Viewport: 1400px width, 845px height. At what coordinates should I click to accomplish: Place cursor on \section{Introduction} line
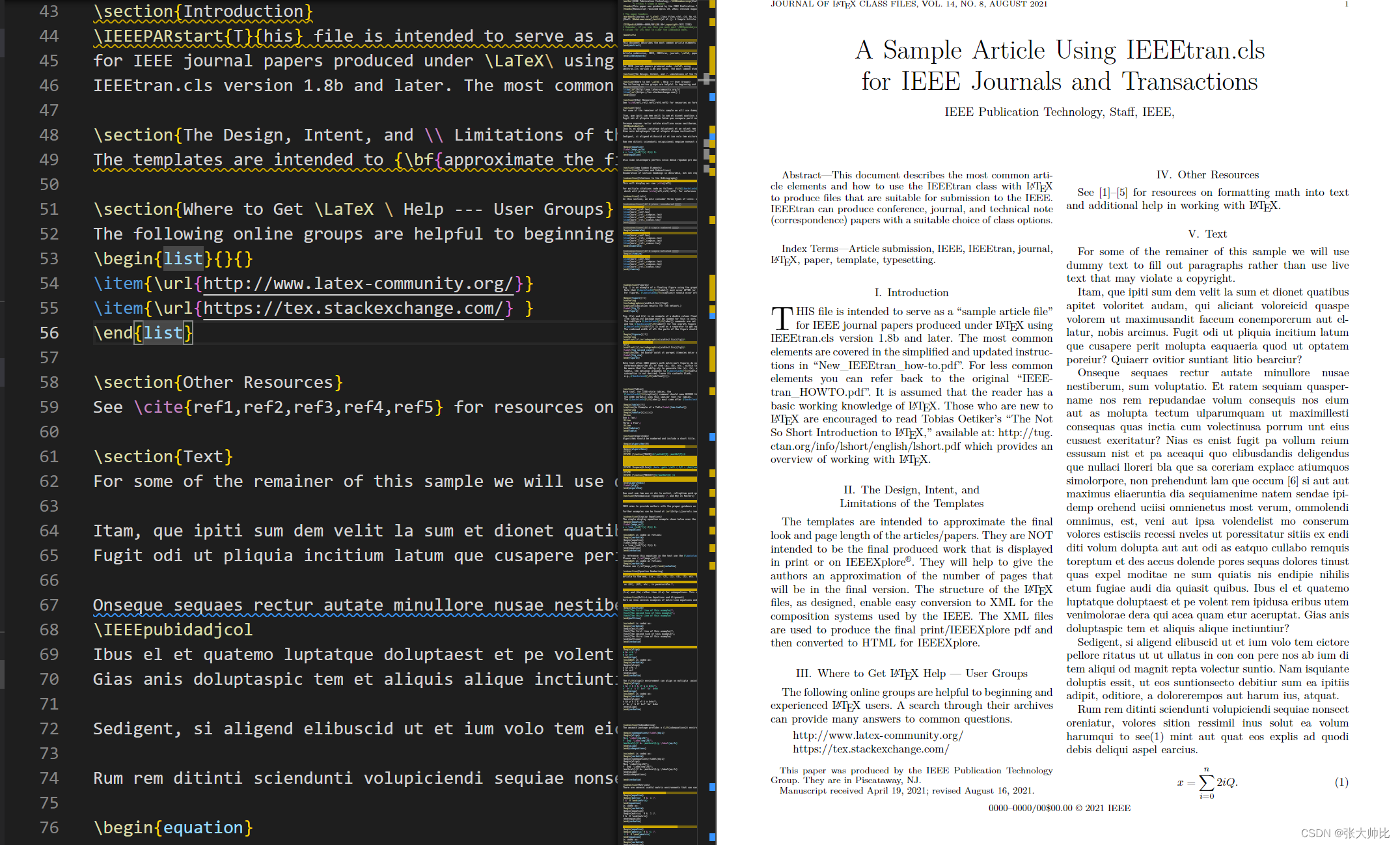pyautogui.click(x=203, y=11)
